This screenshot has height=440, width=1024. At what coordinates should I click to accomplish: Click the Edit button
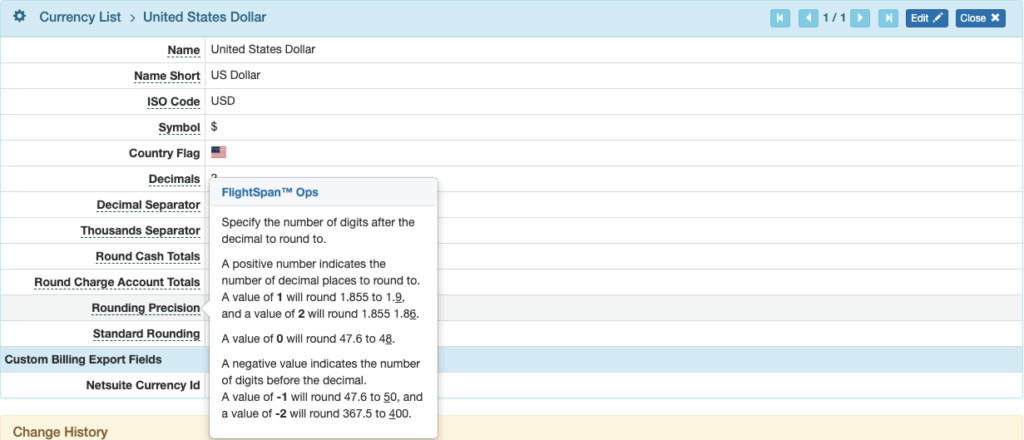[x=926, y=18]
